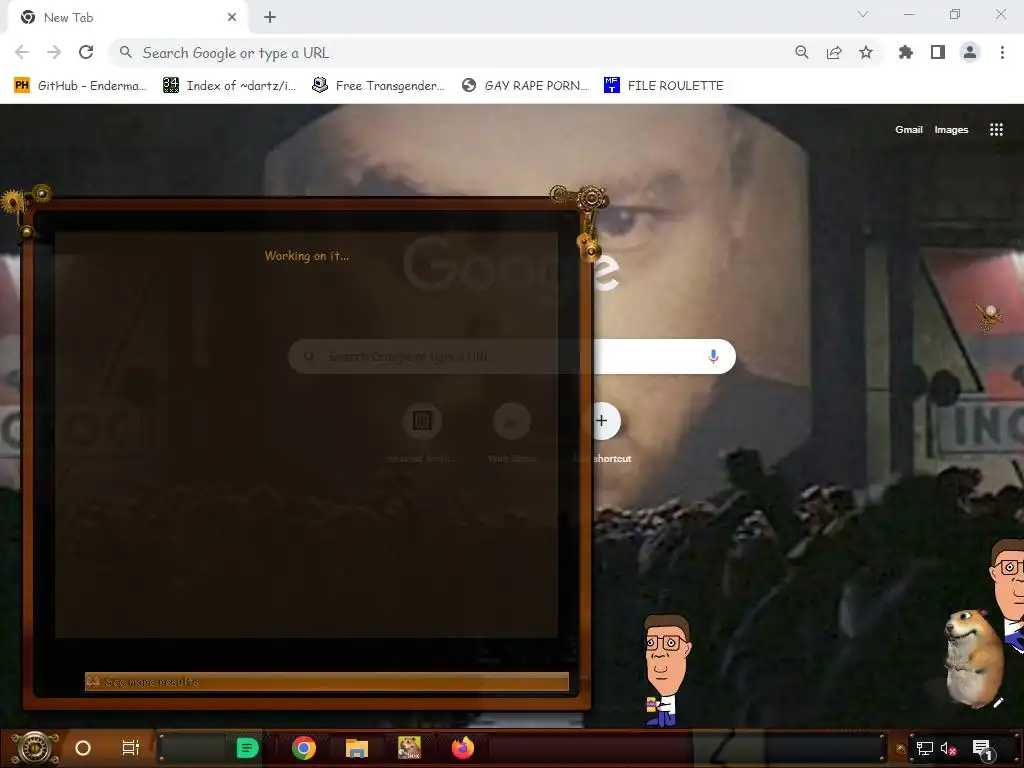Open the tab search chevron
This screenshot has width=1024, height=768.
863,14
